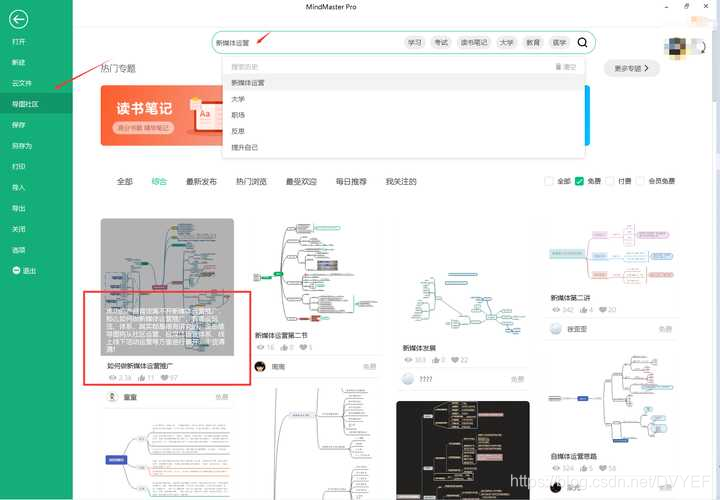
Task: Check the 付费 filter checkbox
Action: (x=609, y=181)
